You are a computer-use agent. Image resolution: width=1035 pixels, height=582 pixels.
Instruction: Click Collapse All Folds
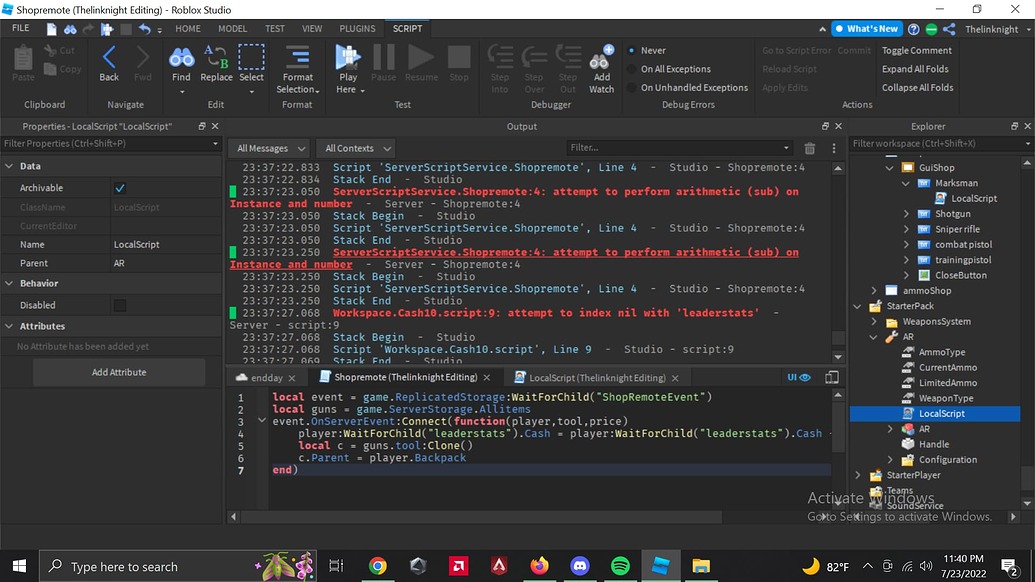918,87
